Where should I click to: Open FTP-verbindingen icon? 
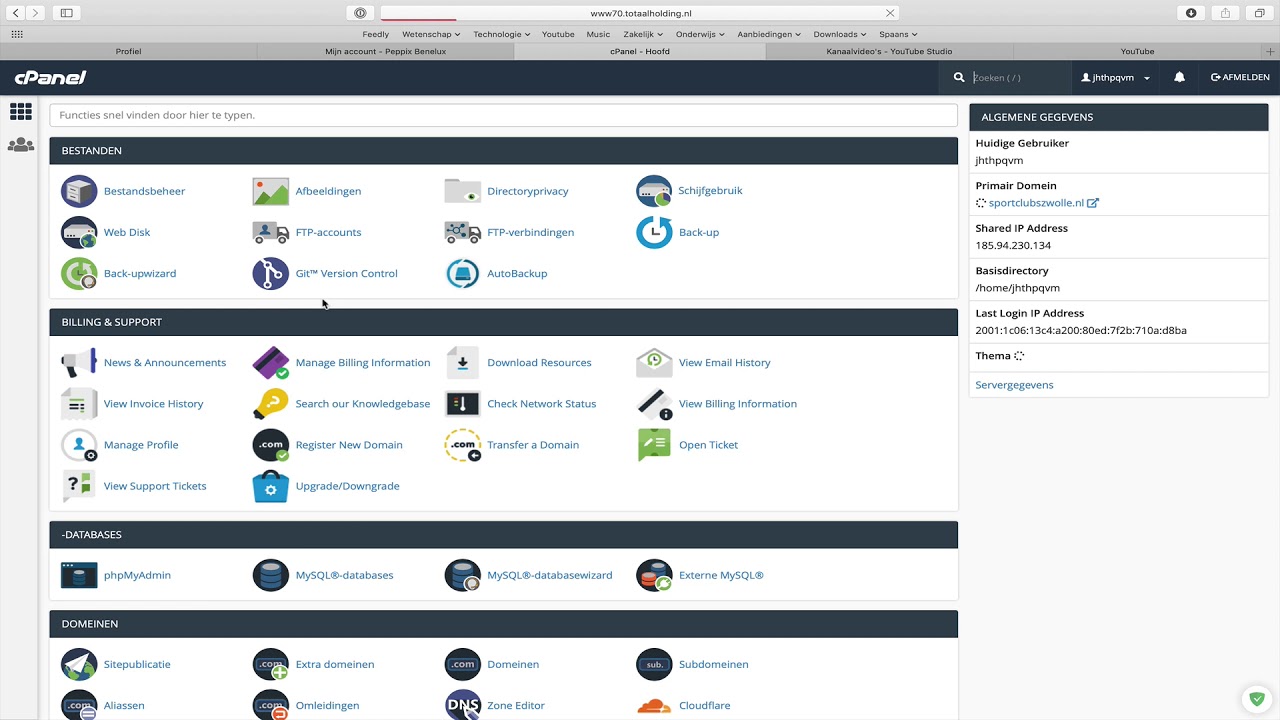[462, 232]
